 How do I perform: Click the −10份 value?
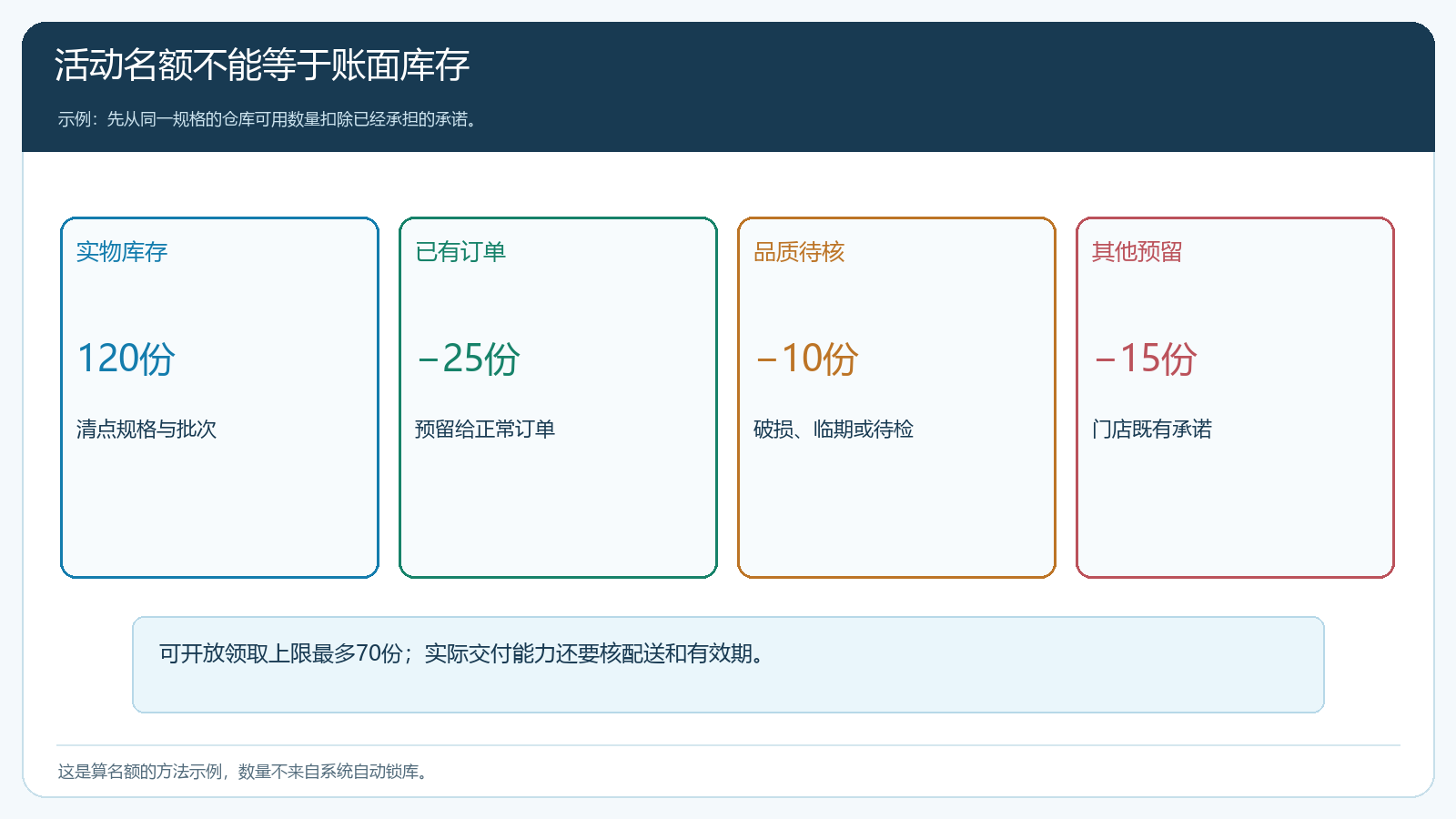click(x=806, y=359)
